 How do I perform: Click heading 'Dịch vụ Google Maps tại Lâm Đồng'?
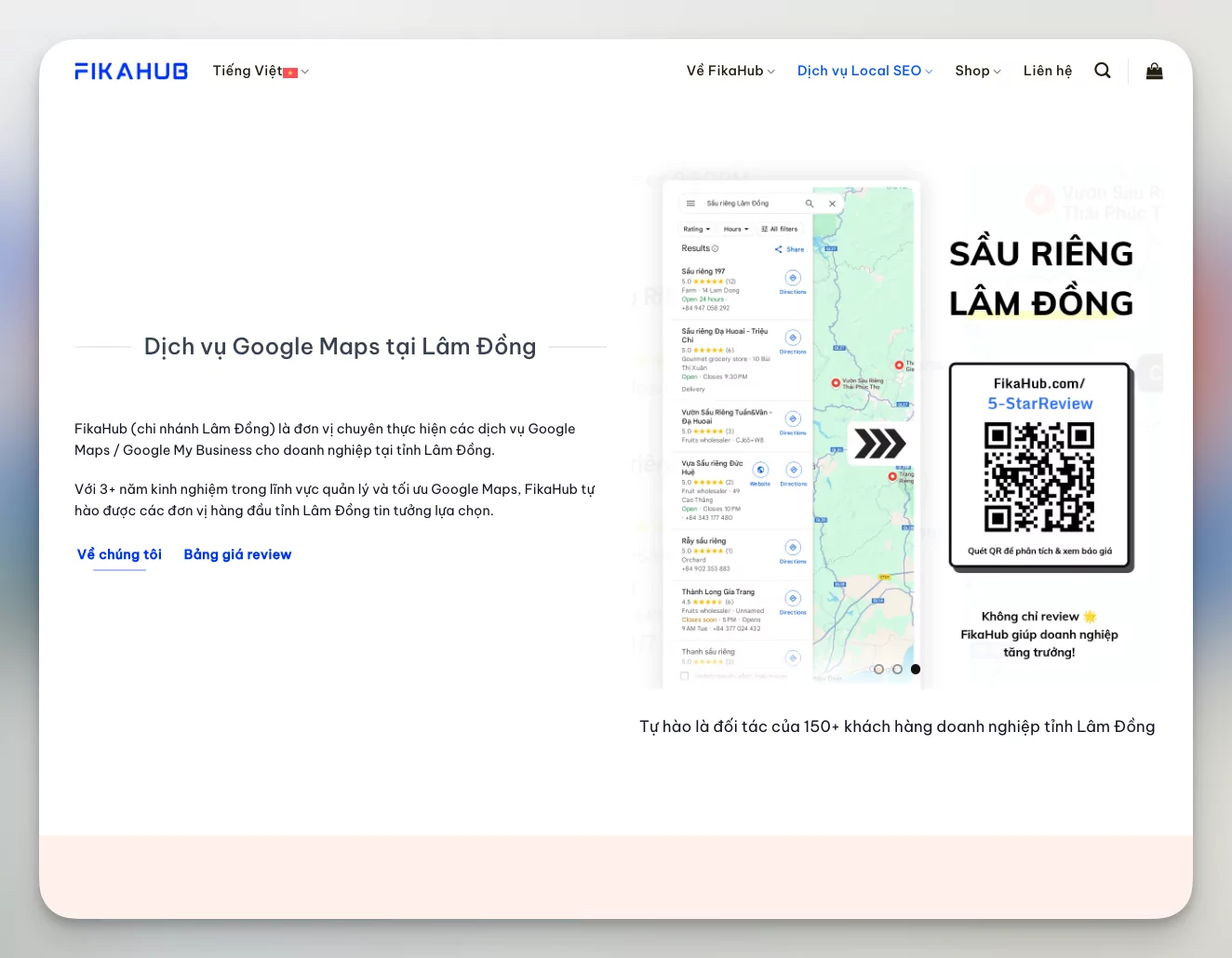point(340,346)
